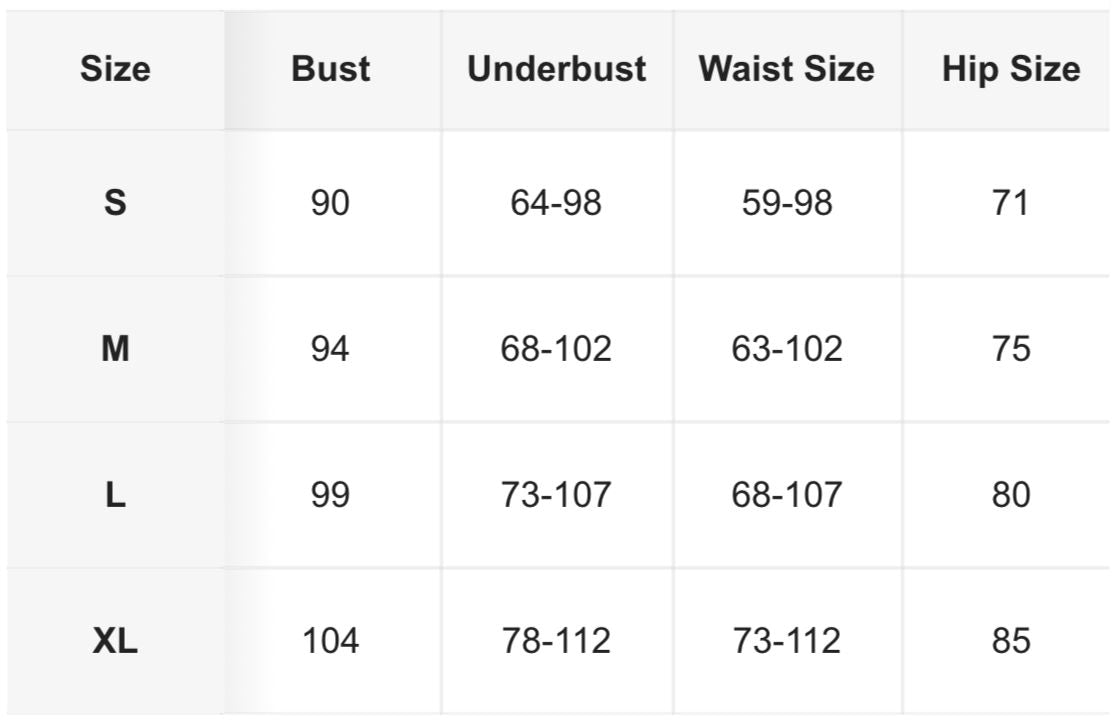Click underbust range 68-102
The width and height of the screenshot is (1112, 721).
click(556, 349)
